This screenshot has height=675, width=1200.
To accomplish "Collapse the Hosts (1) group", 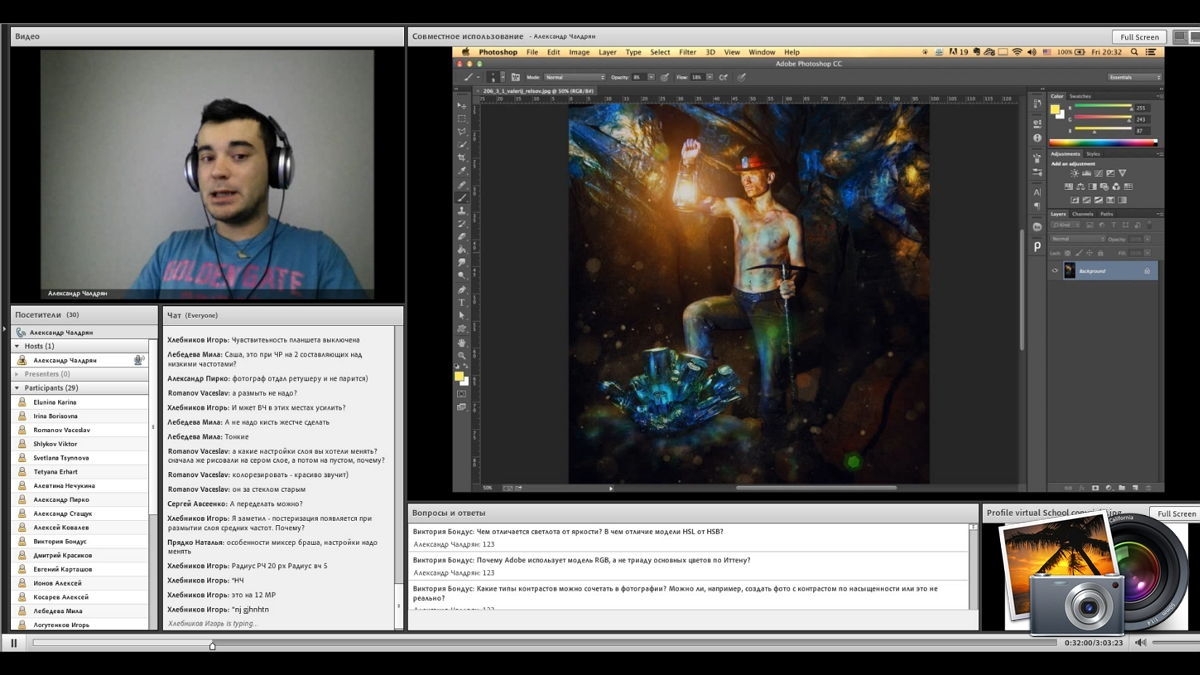I will [x=16, y=346].
